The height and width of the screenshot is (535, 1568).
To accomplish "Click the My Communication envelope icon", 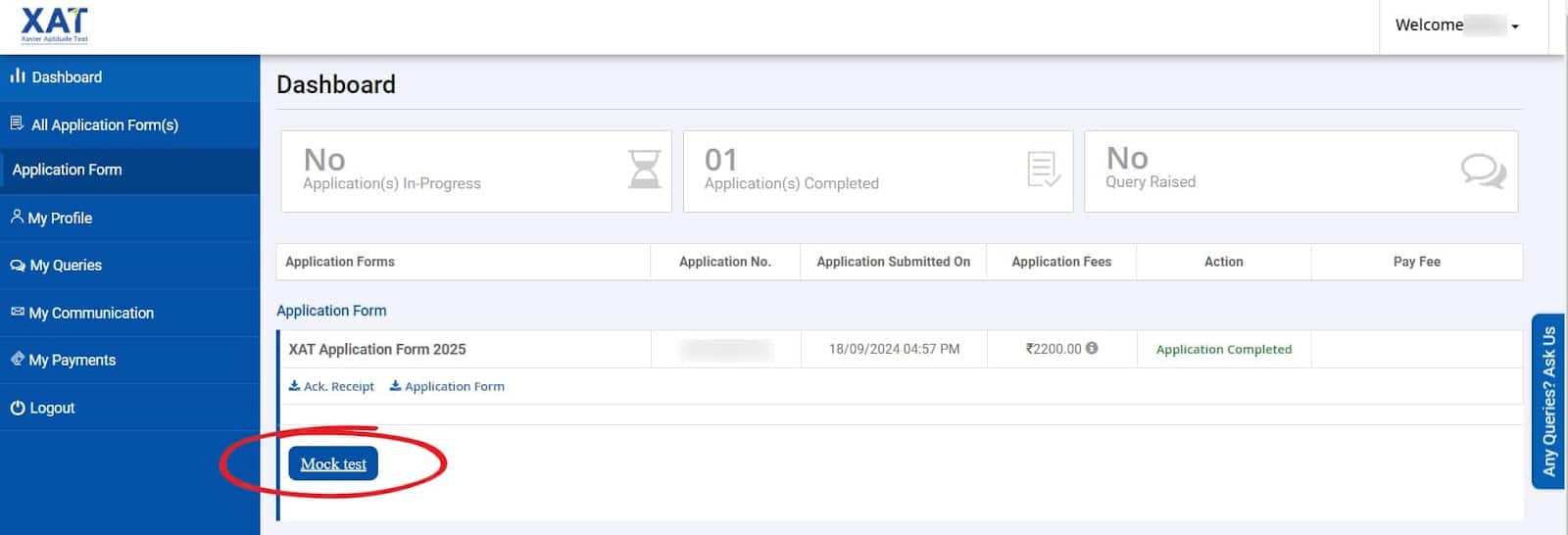I will (17, 312).
